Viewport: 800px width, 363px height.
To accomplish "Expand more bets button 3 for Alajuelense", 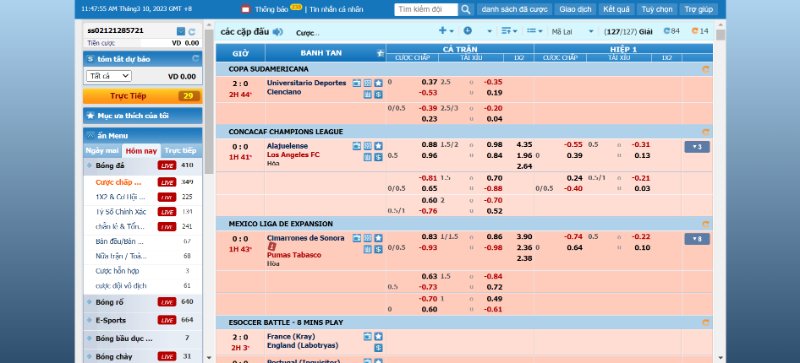I will click(696, 147).
